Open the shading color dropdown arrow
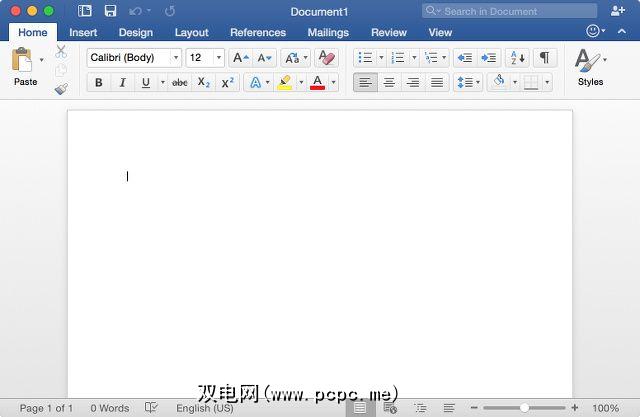Screen dimensions: 640x417 [515, 83]
